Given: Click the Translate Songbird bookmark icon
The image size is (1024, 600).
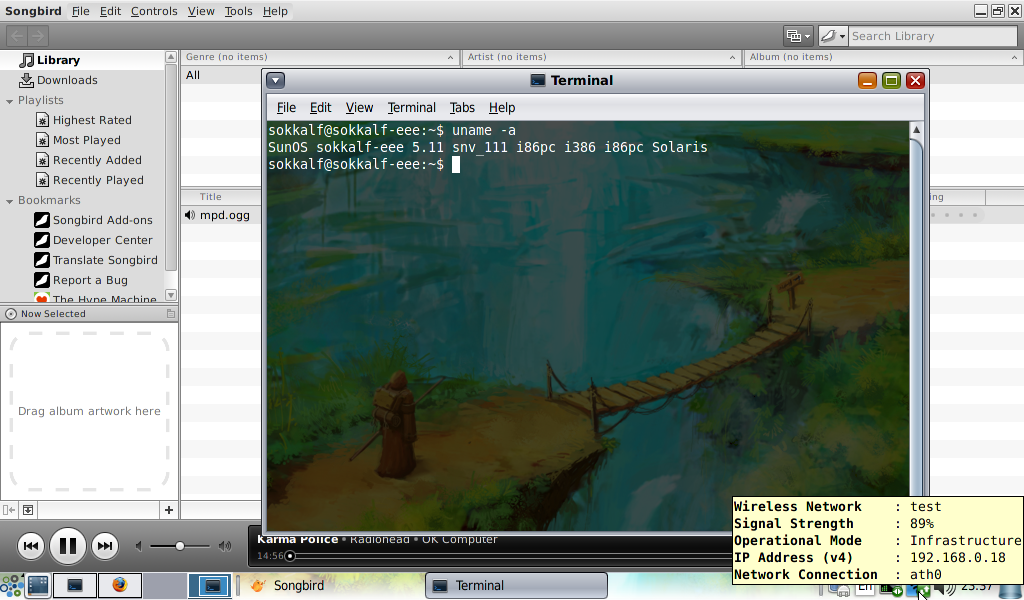Looking at the screenshot, I should click(x=42, y=260).
